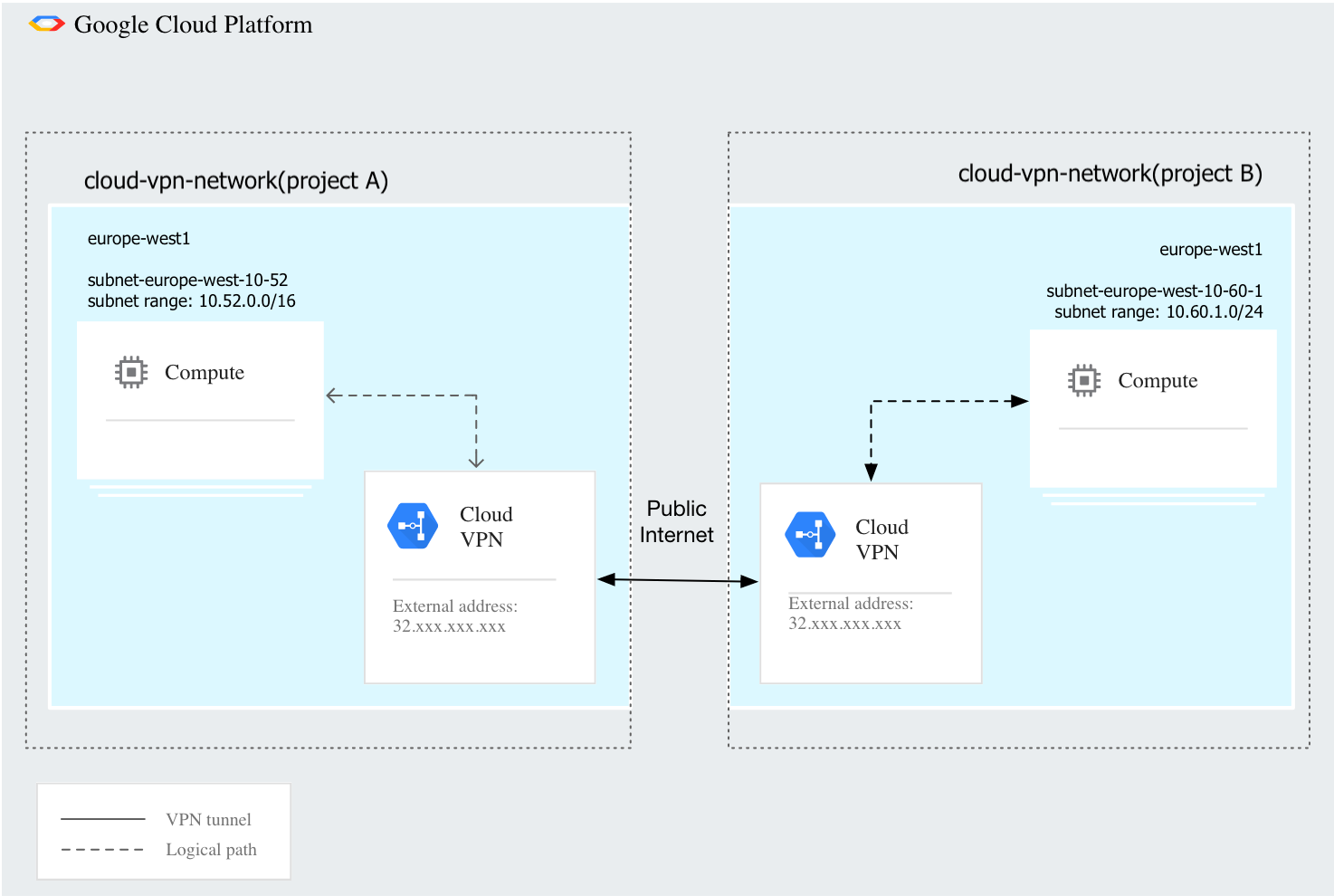Click europe-west1 region label in project B
1334x896 pixels.
1211,250
